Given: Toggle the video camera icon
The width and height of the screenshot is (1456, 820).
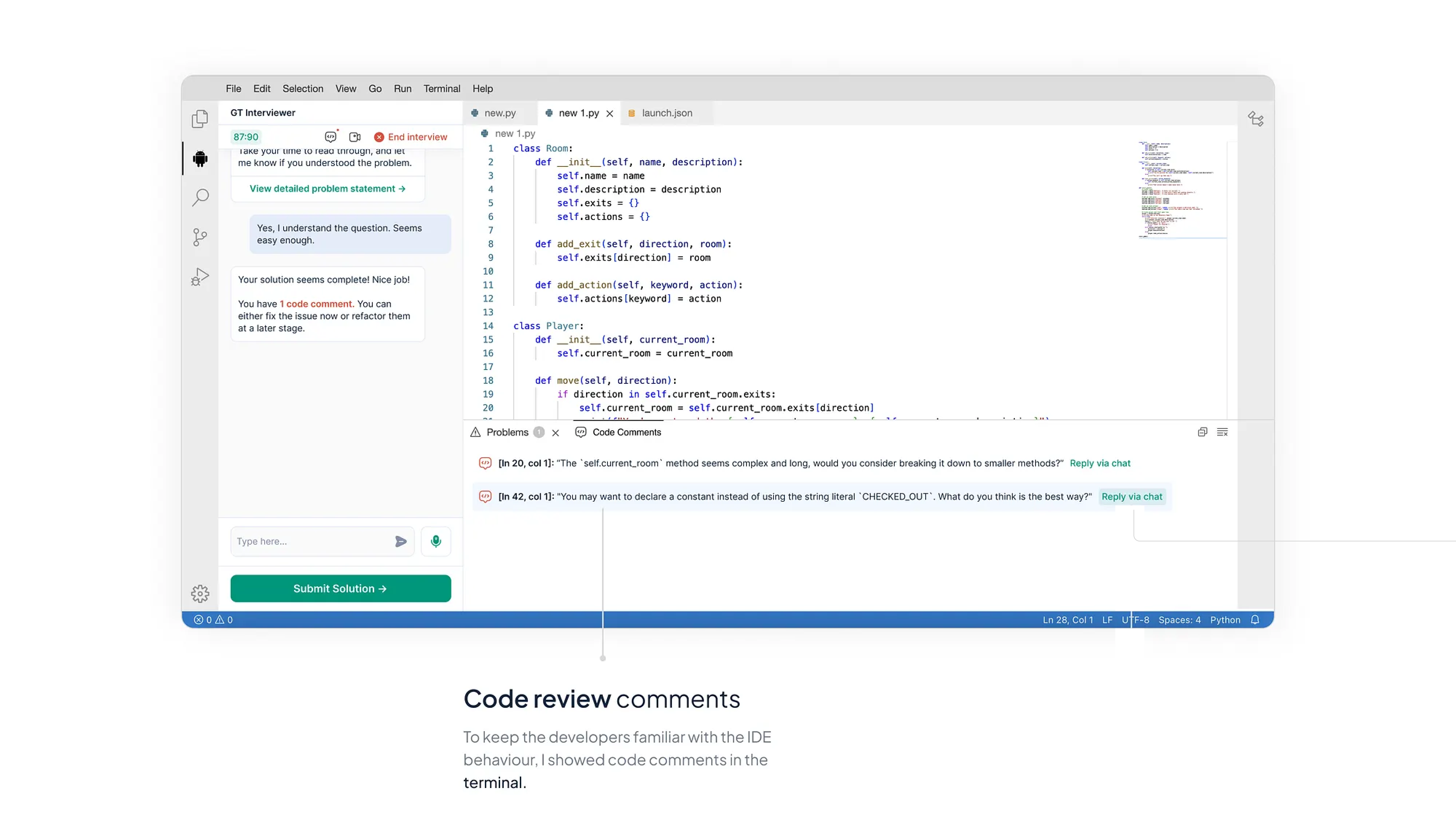Looking at the screenshot, I should pos(355,137).
